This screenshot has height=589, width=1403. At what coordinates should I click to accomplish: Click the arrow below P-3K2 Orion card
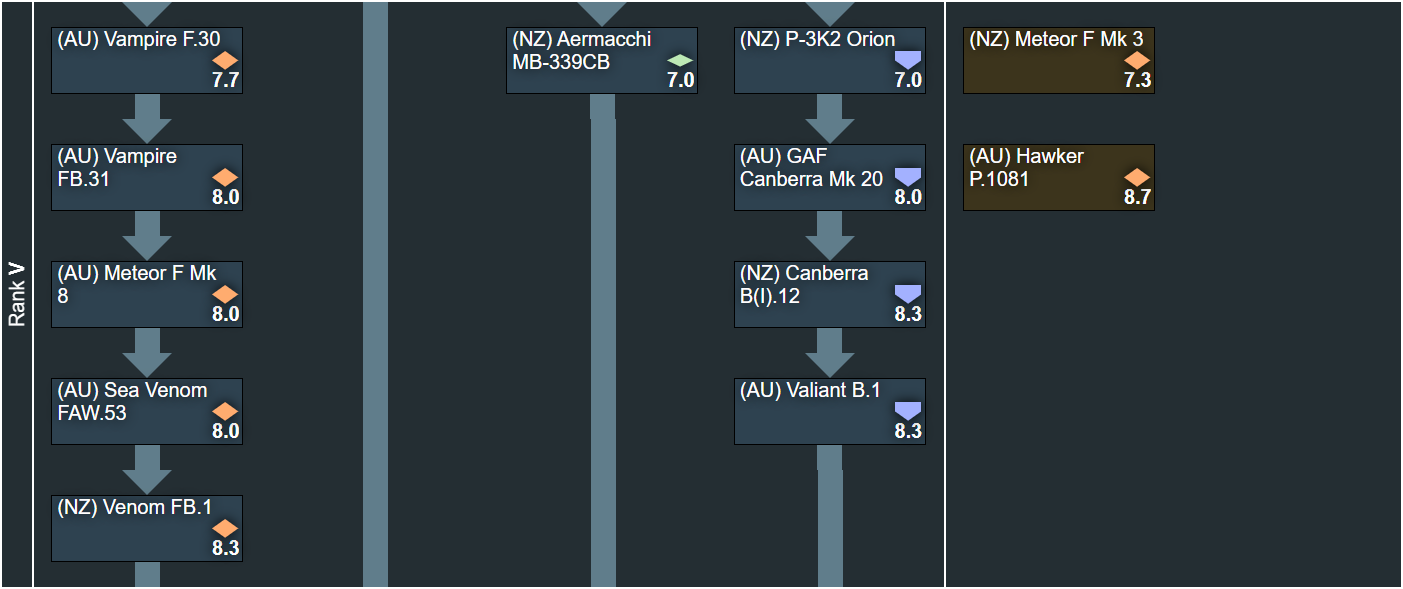[x=830, y=119]
